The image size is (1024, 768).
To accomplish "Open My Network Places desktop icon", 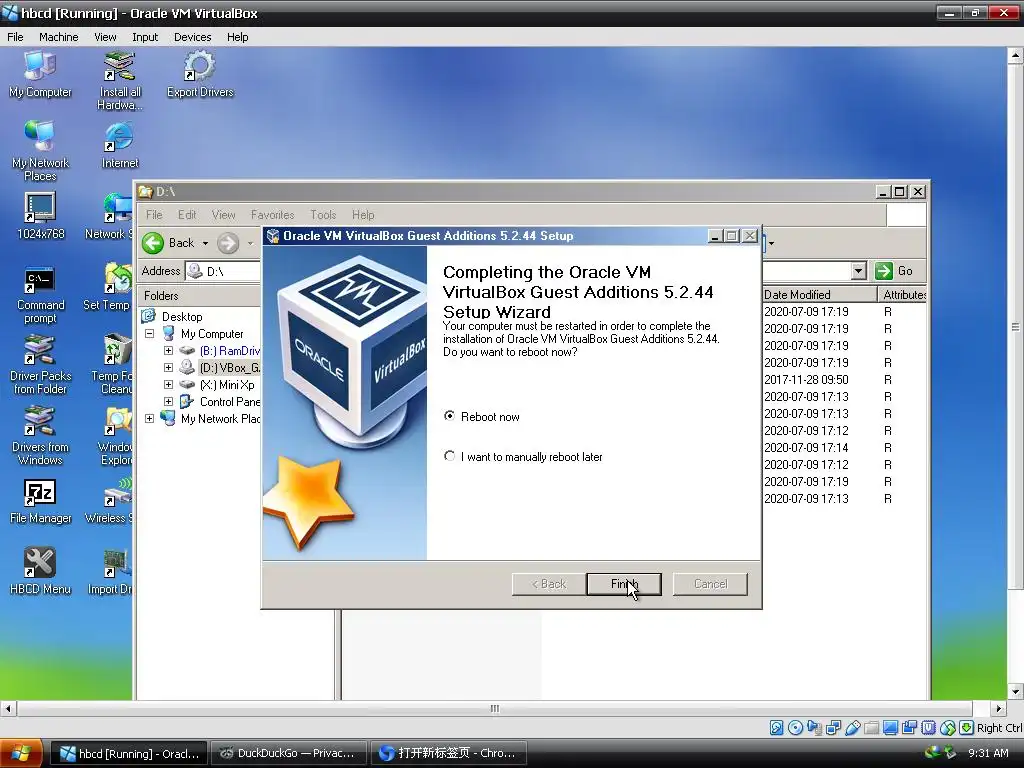I will click(40, 151).
